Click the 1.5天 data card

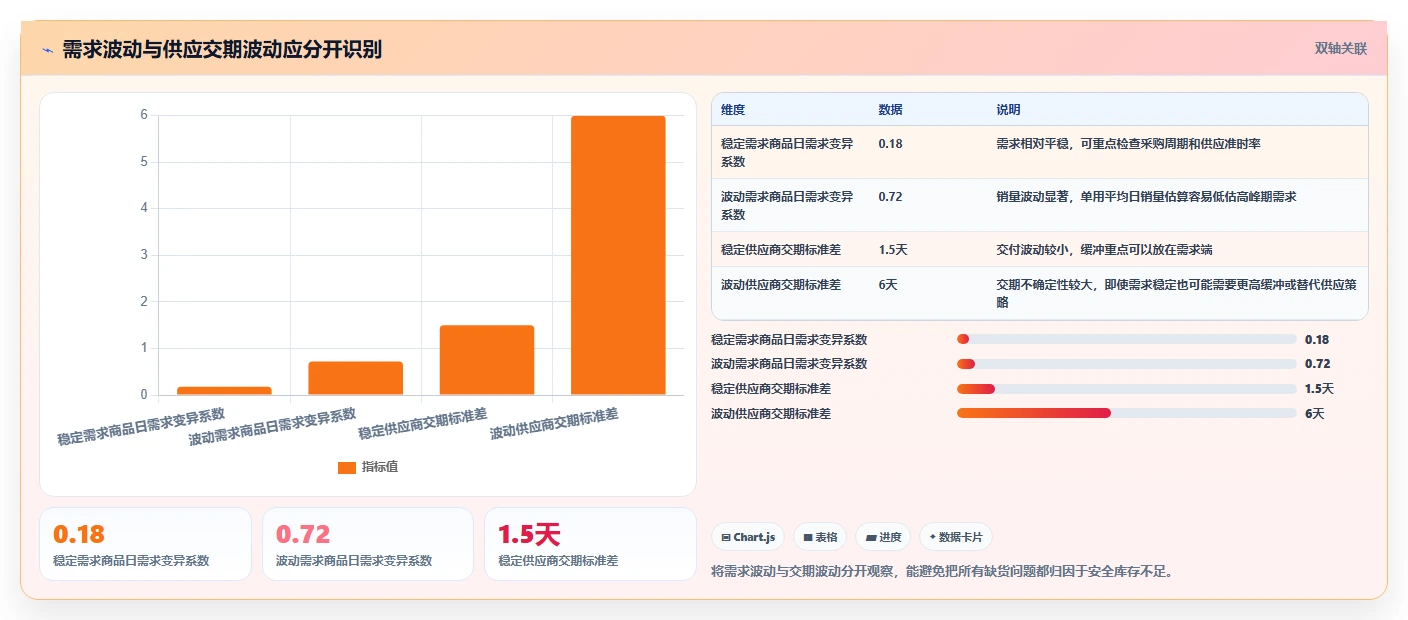point(590,544)
